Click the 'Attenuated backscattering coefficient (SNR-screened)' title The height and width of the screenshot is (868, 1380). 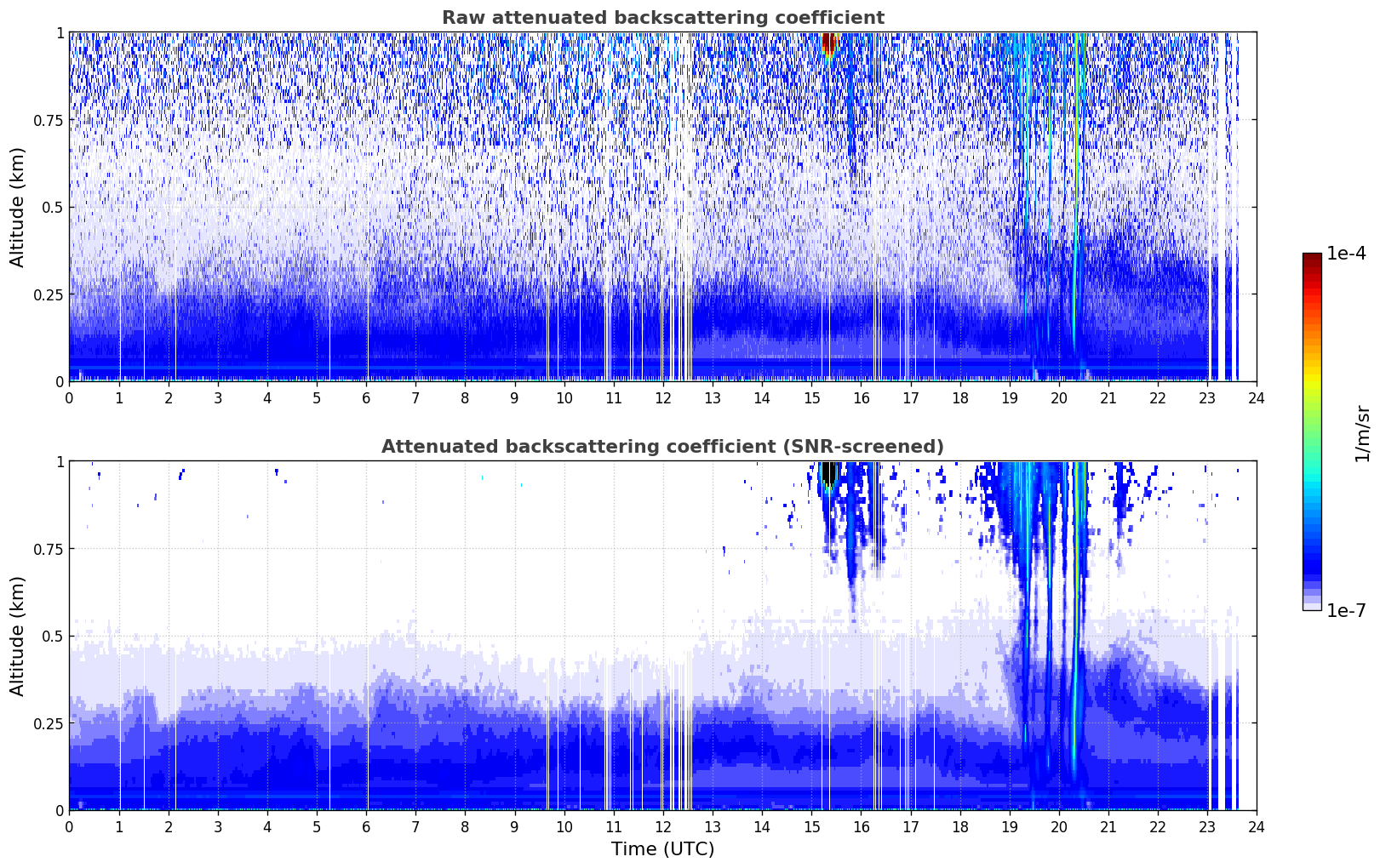(662, 447)
